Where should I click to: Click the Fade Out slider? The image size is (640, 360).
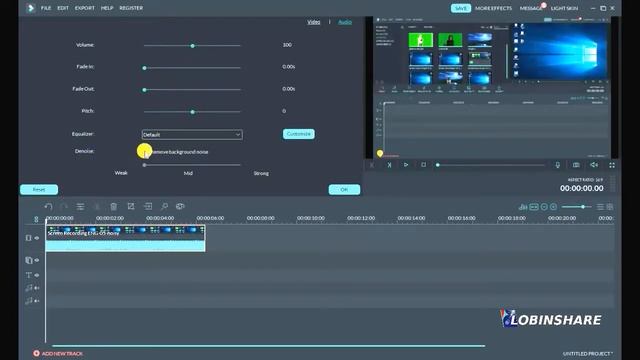point(192,89)
